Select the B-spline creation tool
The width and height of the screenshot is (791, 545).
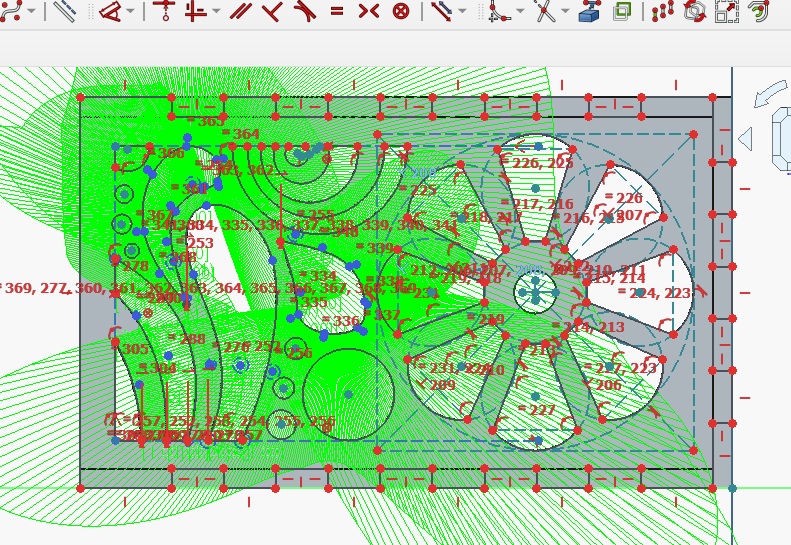12,11
